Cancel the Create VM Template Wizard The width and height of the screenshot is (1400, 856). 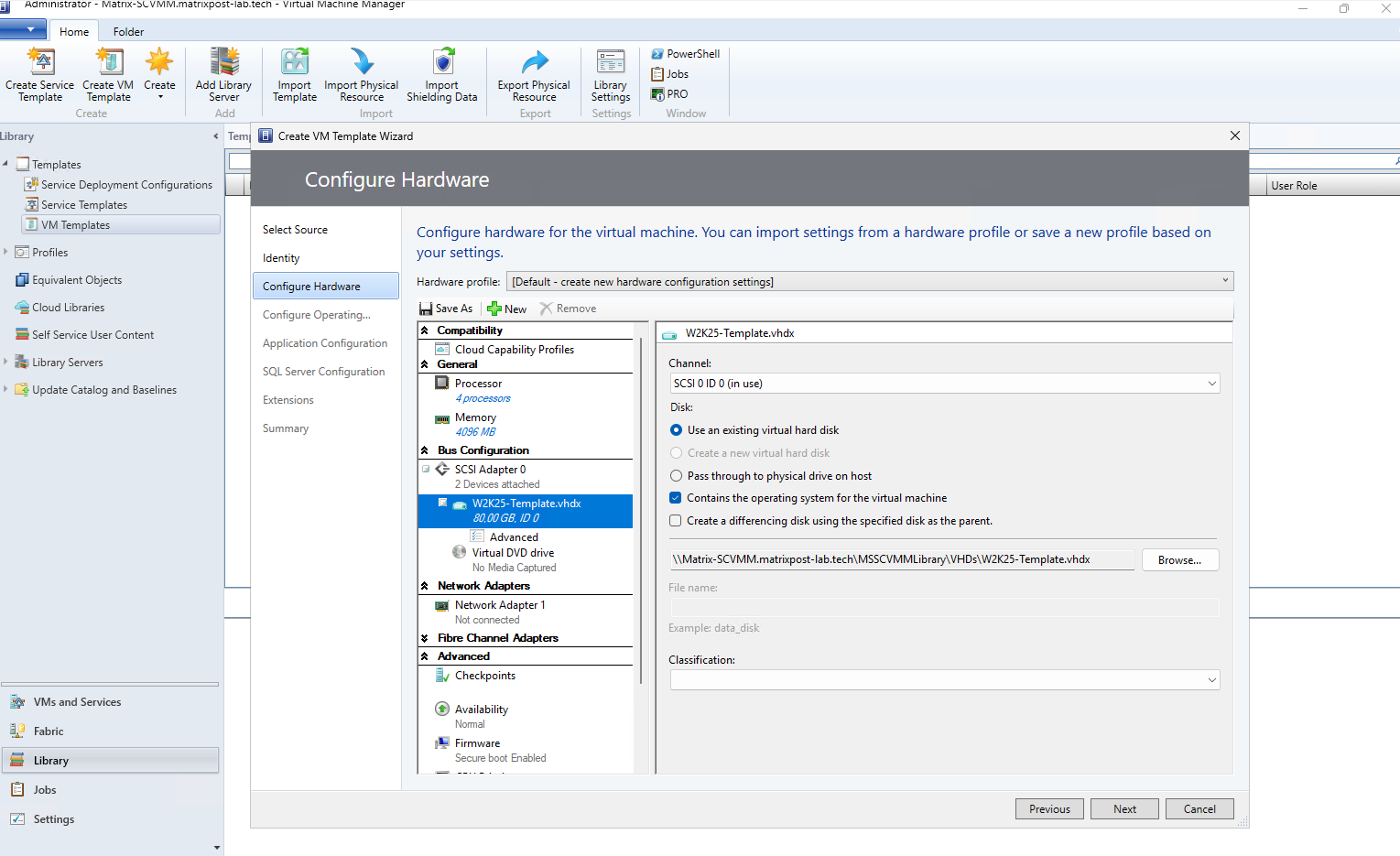tap(1199, 809)
